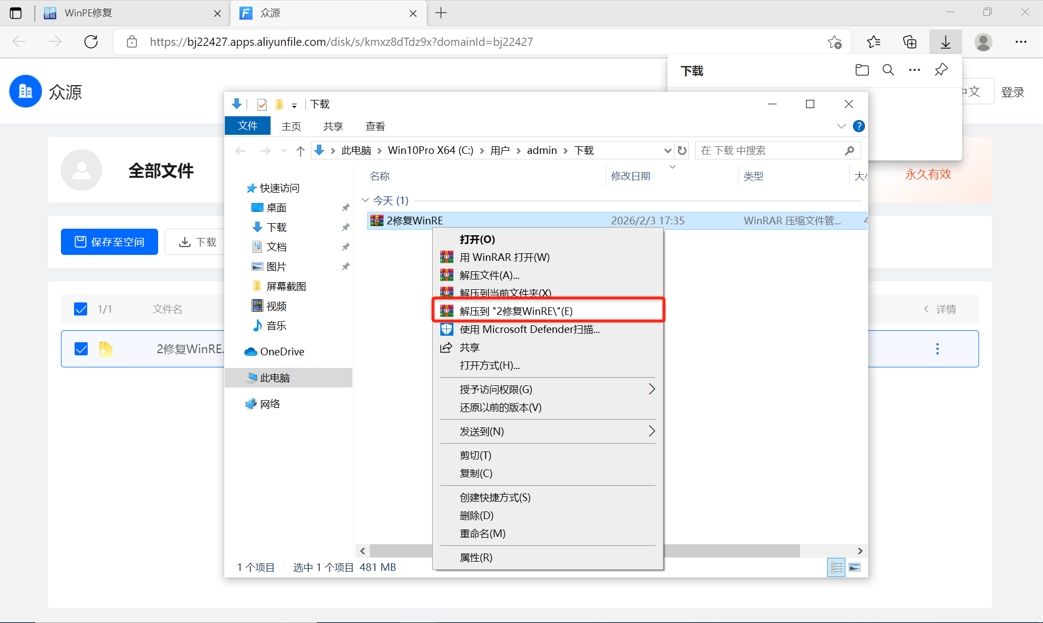Click the 保存至空间 button
Image resolution: width=1043 pixels, height=623 pixels.
coord(109,242)
